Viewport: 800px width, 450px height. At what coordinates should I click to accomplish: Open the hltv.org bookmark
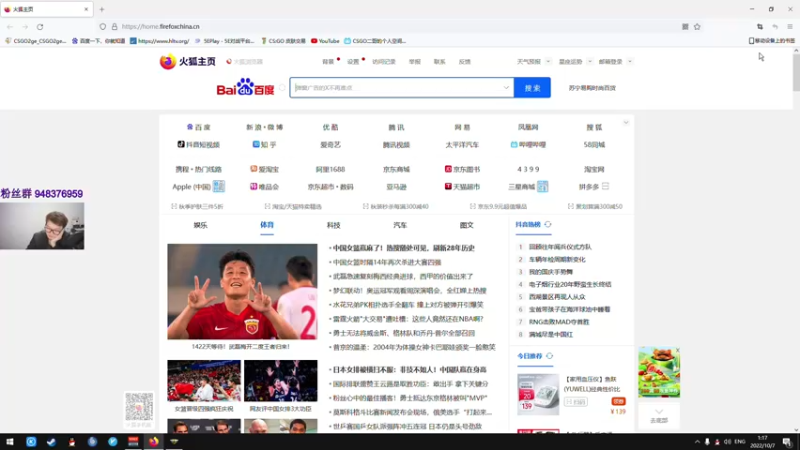[159, 41]
